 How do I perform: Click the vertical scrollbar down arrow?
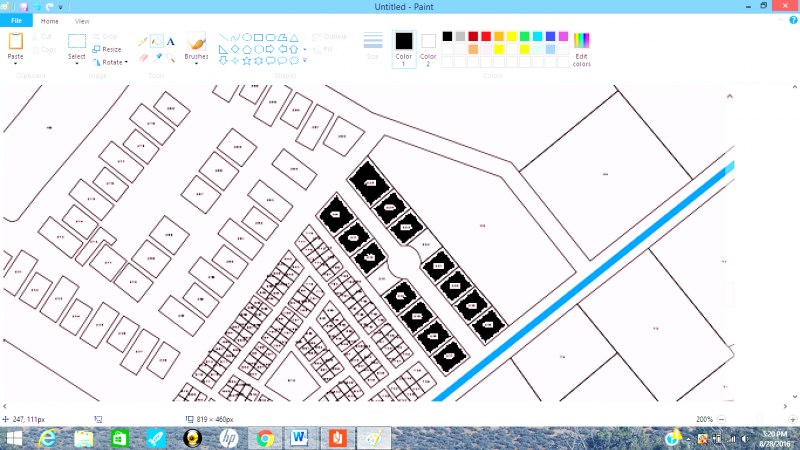click(x=794, y=396)
